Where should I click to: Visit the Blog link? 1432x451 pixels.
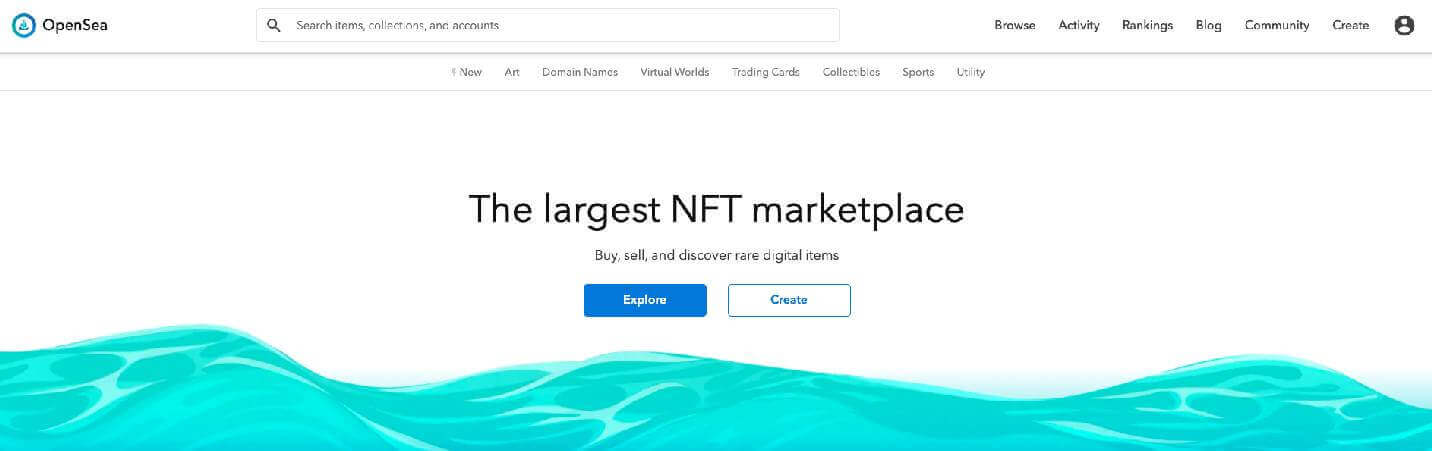pos(1208,25)
